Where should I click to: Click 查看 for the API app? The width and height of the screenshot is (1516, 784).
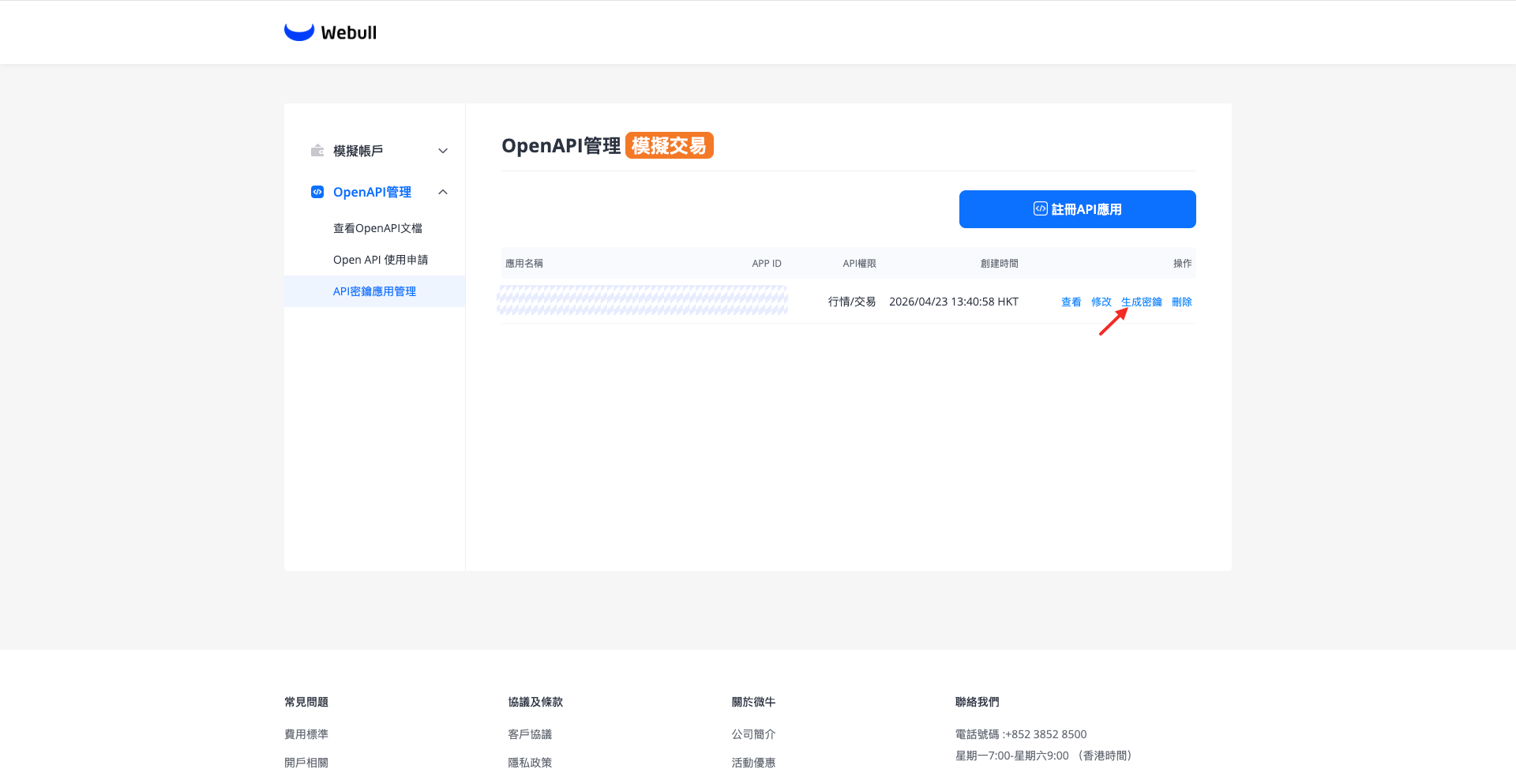[1071, 302]
